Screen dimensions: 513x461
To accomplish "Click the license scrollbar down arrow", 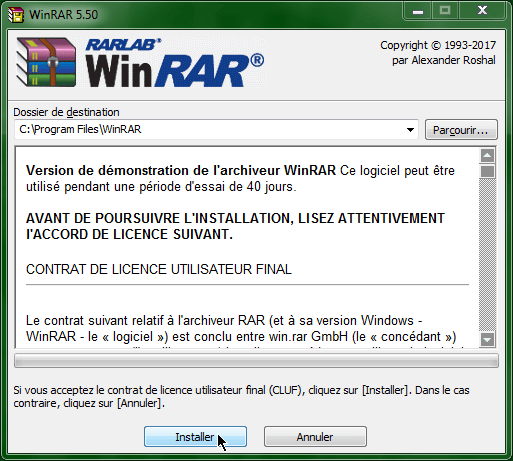I will [x=487, y=340].
